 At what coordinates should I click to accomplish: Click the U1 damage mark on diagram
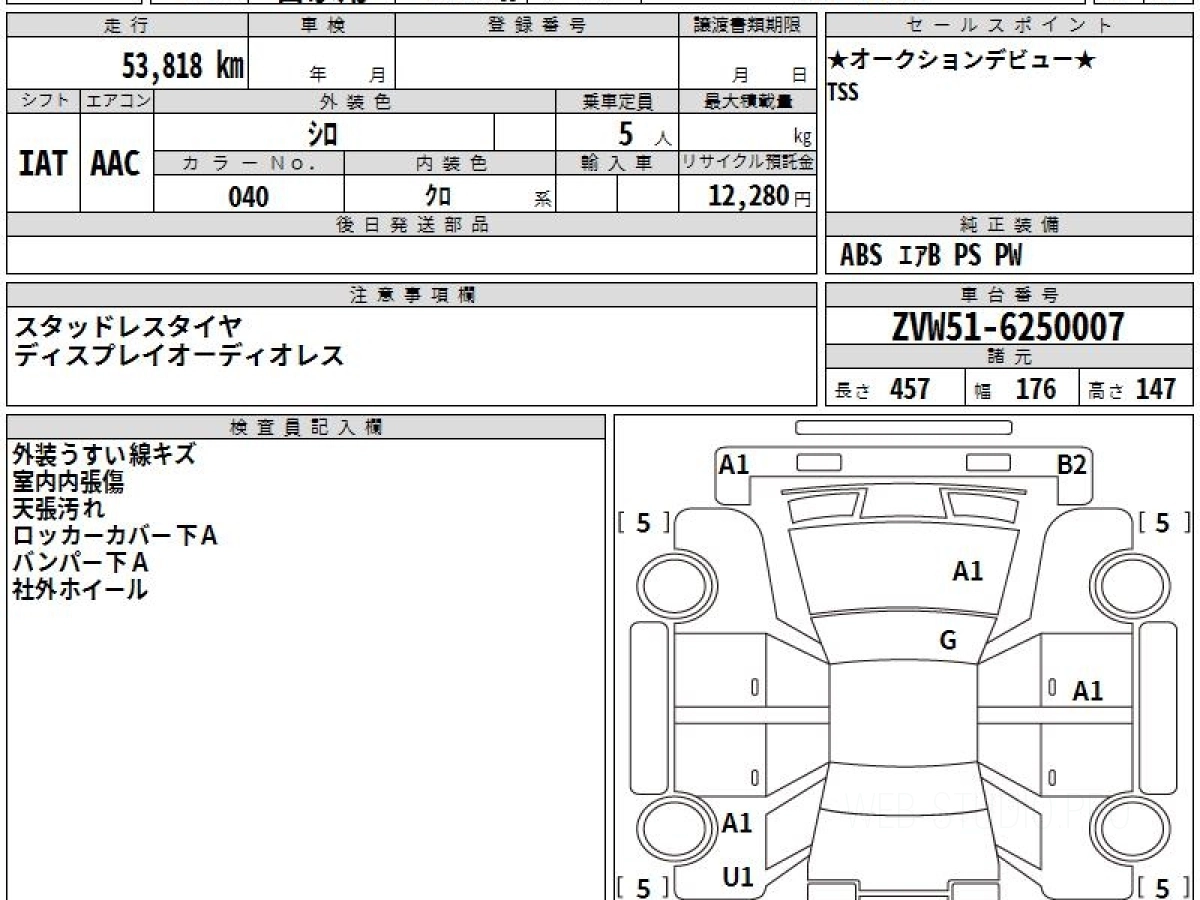(737, 877)
